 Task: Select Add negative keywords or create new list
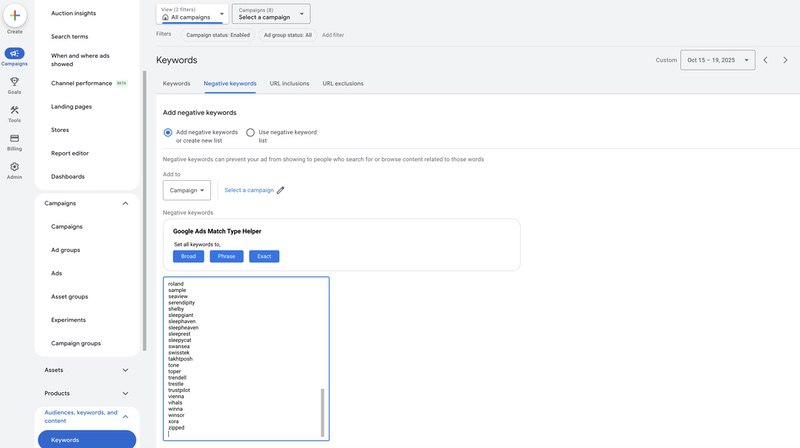point(168,132)
